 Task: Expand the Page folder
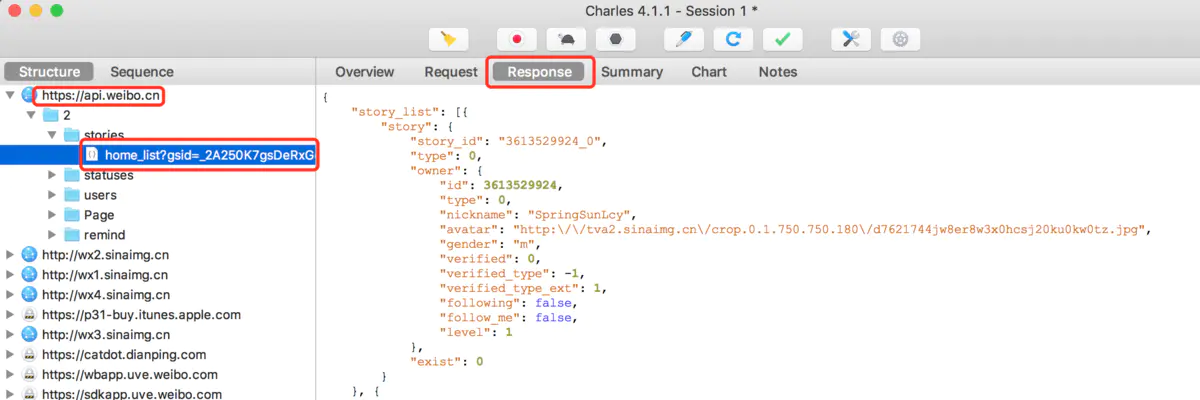click(x=51, y=215)
